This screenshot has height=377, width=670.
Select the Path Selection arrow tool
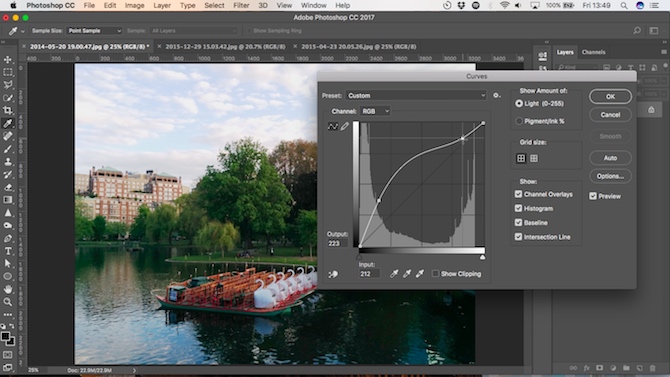8,263
